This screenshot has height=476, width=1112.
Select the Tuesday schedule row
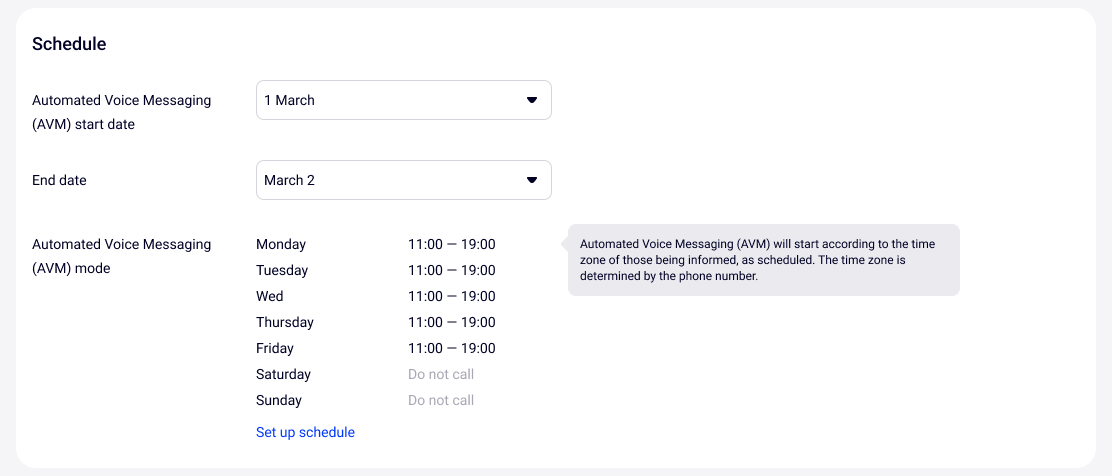282,270
